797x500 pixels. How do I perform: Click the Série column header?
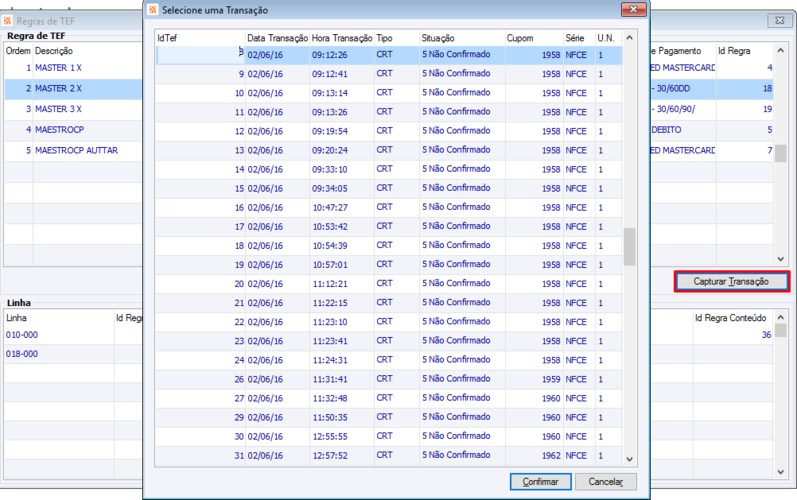579,38
